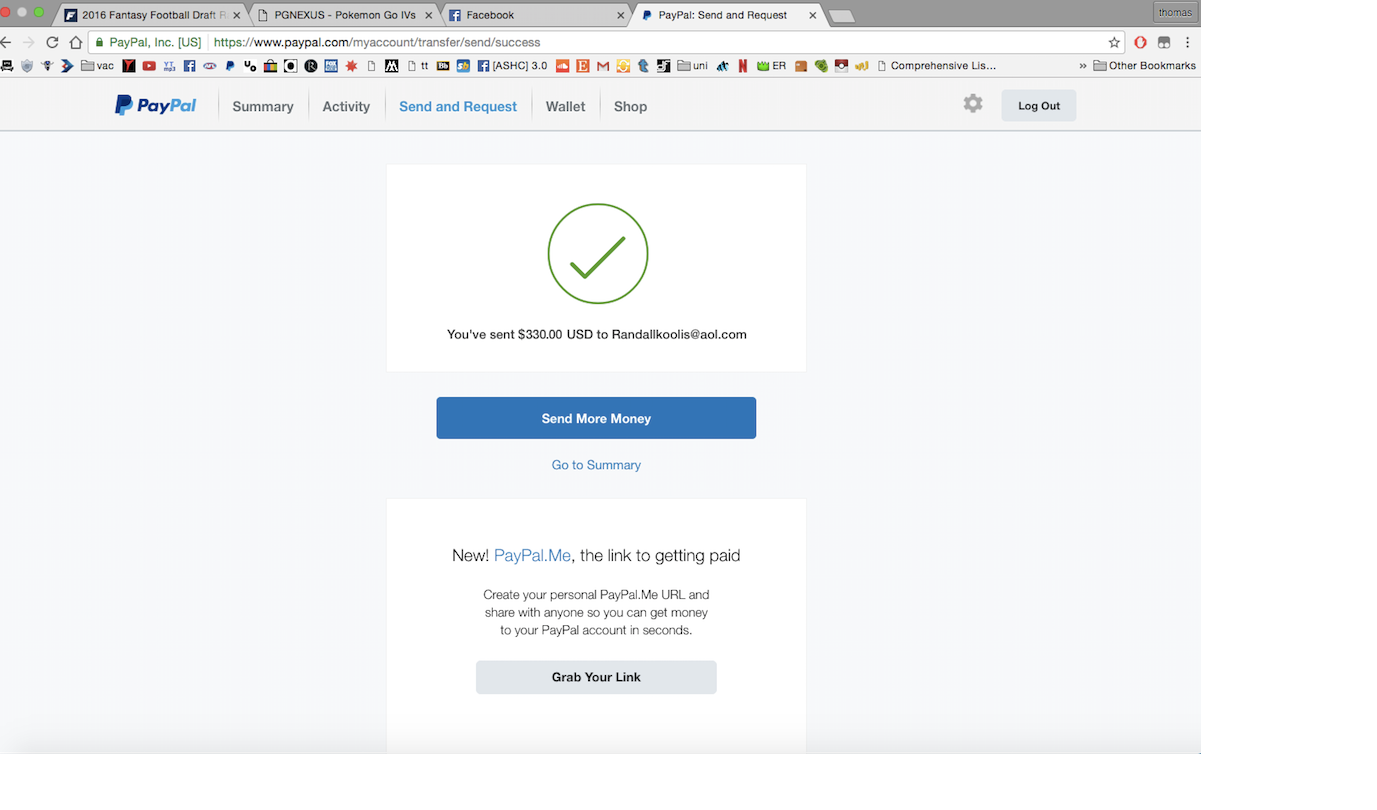Expand the uni bookmarks folder
The width and height of the screenshot is (1377, 810).
(692, 66)
